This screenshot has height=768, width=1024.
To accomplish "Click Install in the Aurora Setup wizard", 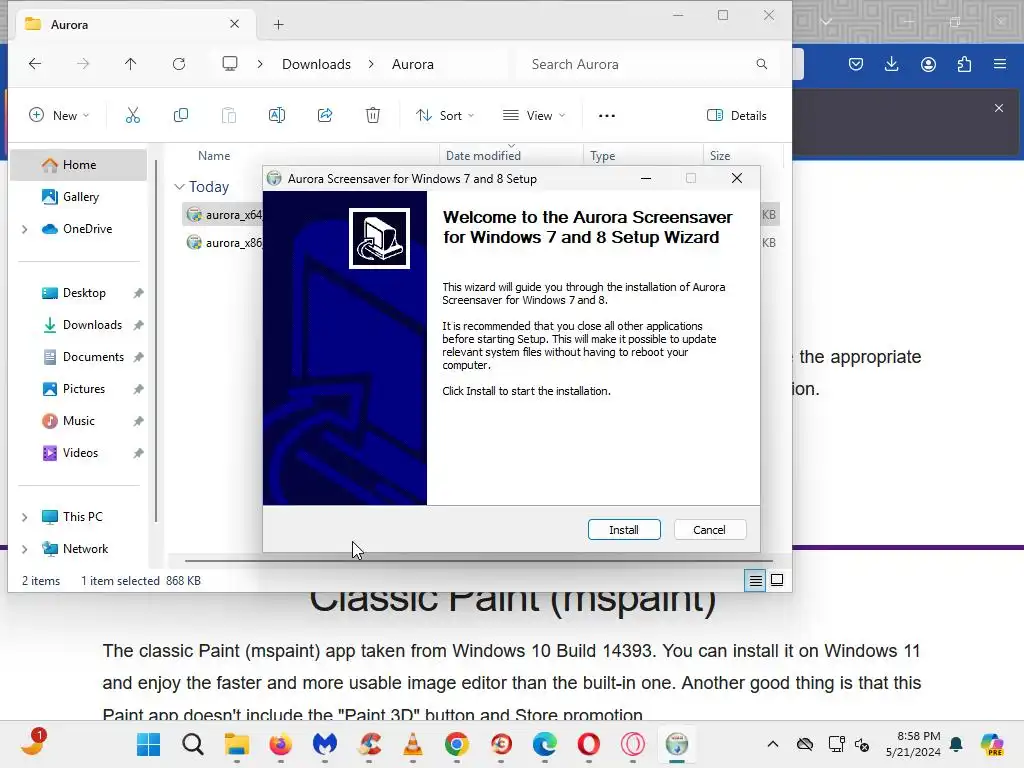I will tap(624, 530).
